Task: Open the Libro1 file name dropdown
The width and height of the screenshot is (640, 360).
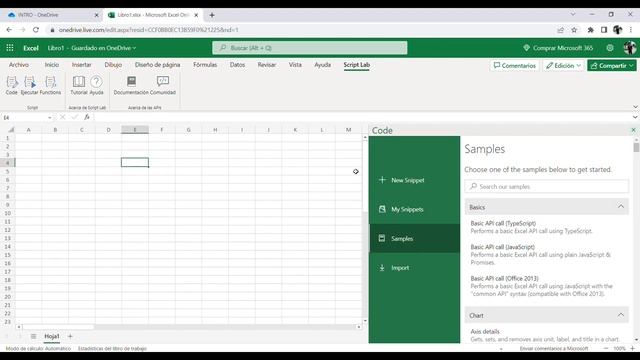Action: (134, 48)
